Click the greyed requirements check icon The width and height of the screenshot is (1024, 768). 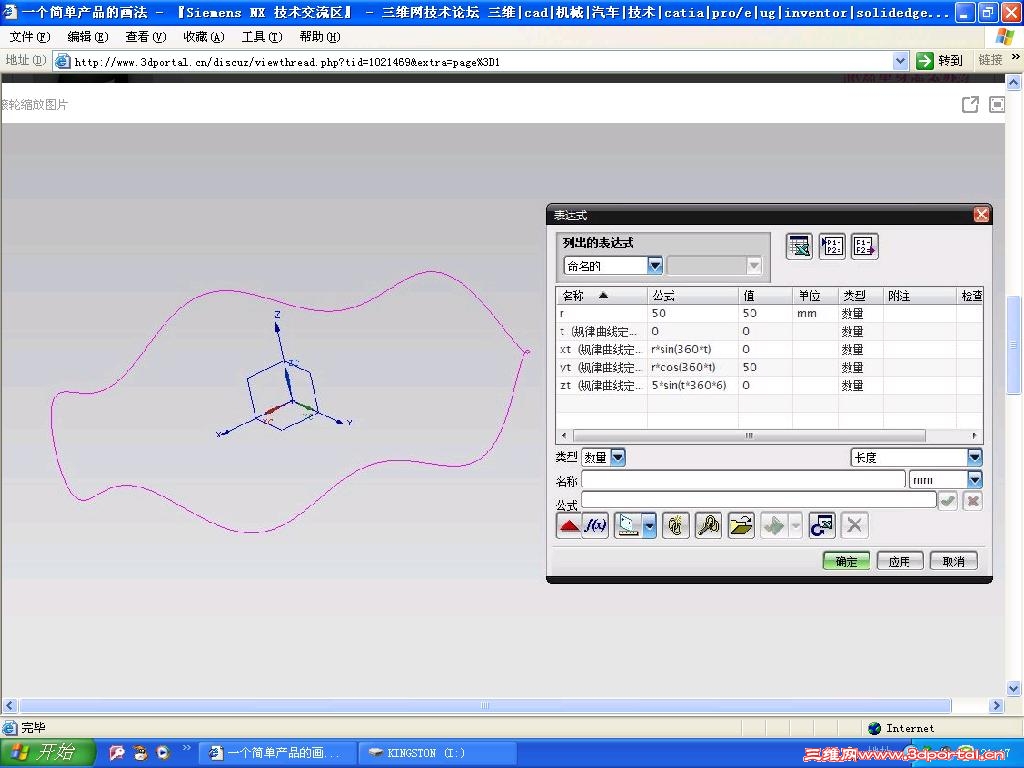pyautogui.click(x=774, y=526)
